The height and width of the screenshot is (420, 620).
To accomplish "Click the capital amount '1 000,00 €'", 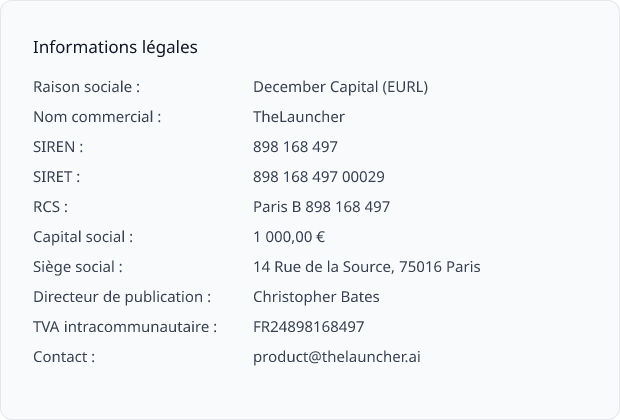I will (289, 237).
